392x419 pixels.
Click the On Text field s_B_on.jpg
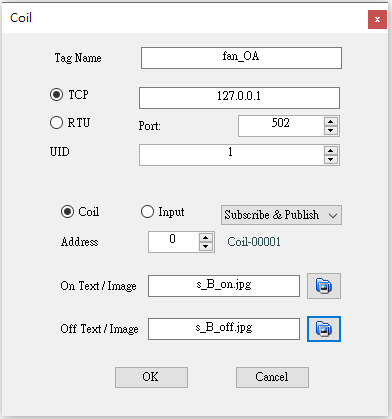click(224, 286)
